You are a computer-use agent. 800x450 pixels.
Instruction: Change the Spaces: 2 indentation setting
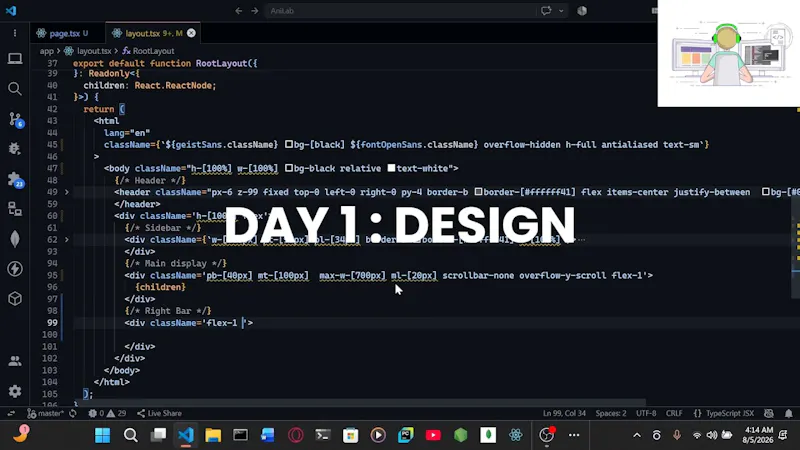611,413
